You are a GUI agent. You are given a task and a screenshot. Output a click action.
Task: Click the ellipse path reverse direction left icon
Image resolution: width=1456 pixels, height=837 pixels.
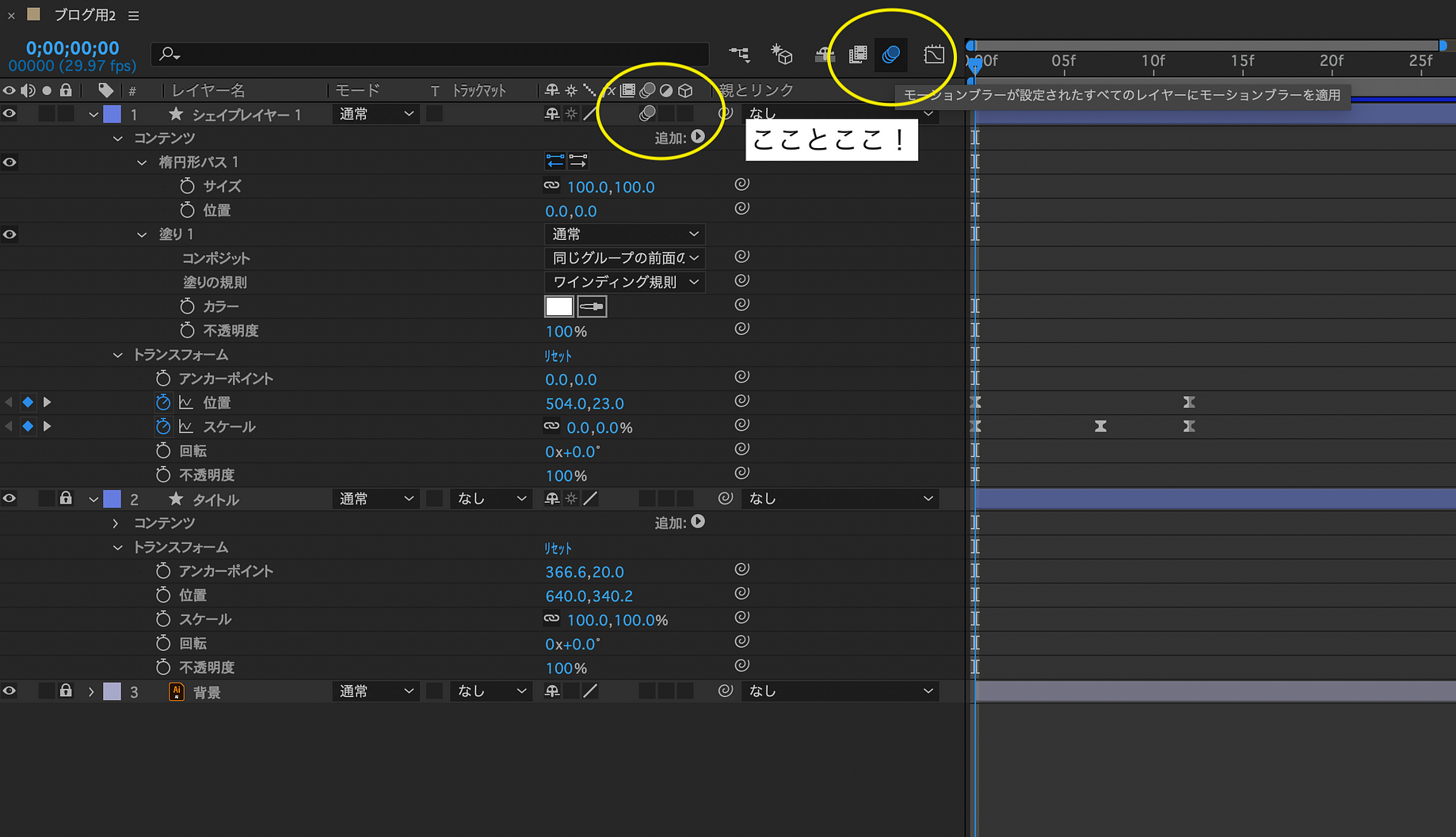(555, 162)
